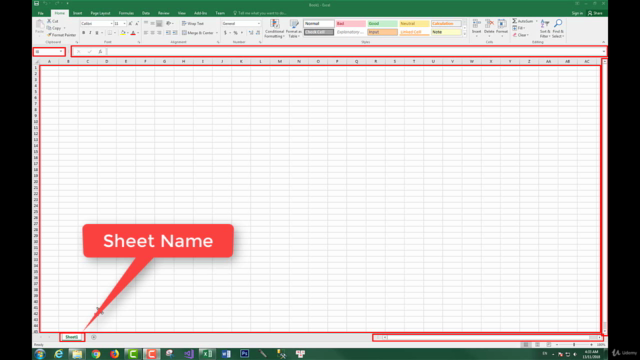Center text horizontally in the cell
This screenshot has height=360, width=640.
pyautogui.click(x=152, y=33)
